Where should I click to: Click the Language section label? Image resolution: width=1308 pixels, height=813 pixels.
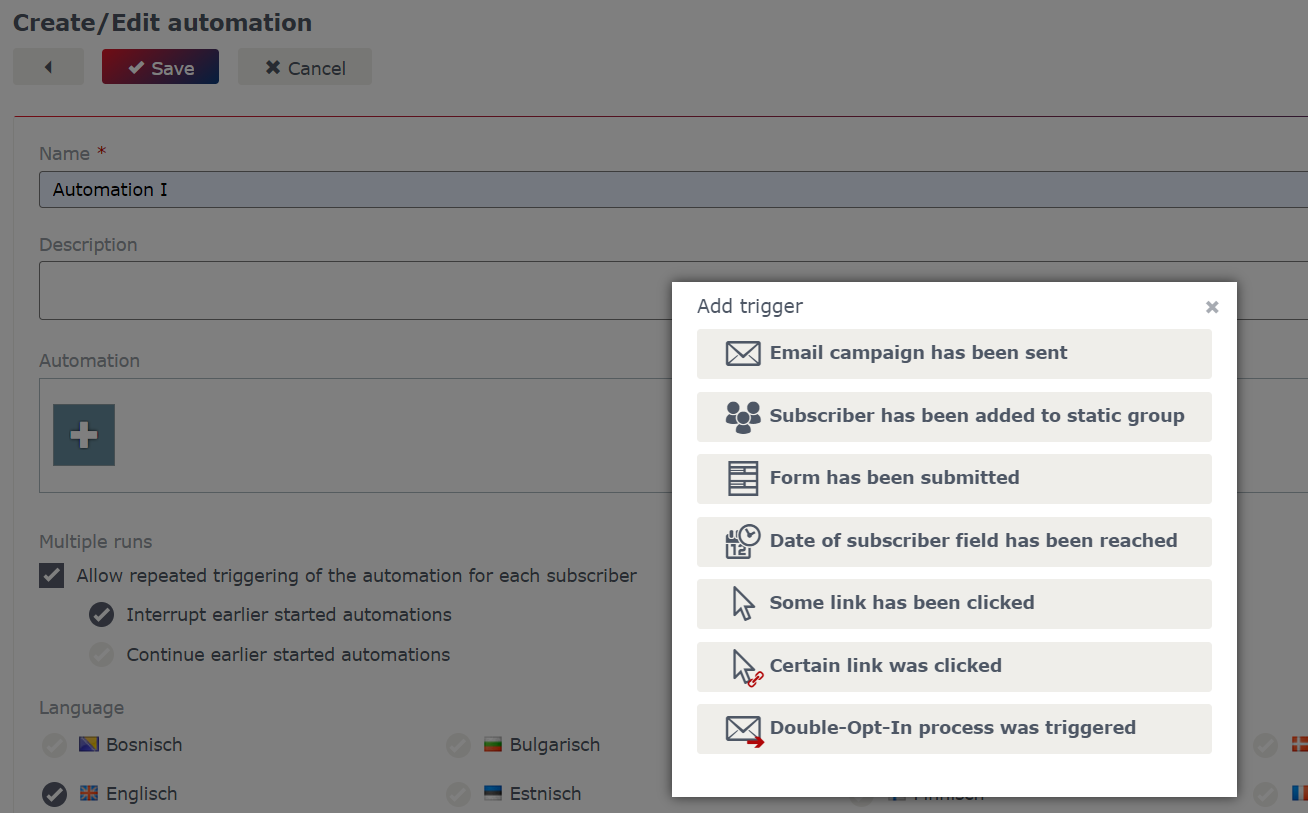82,708
